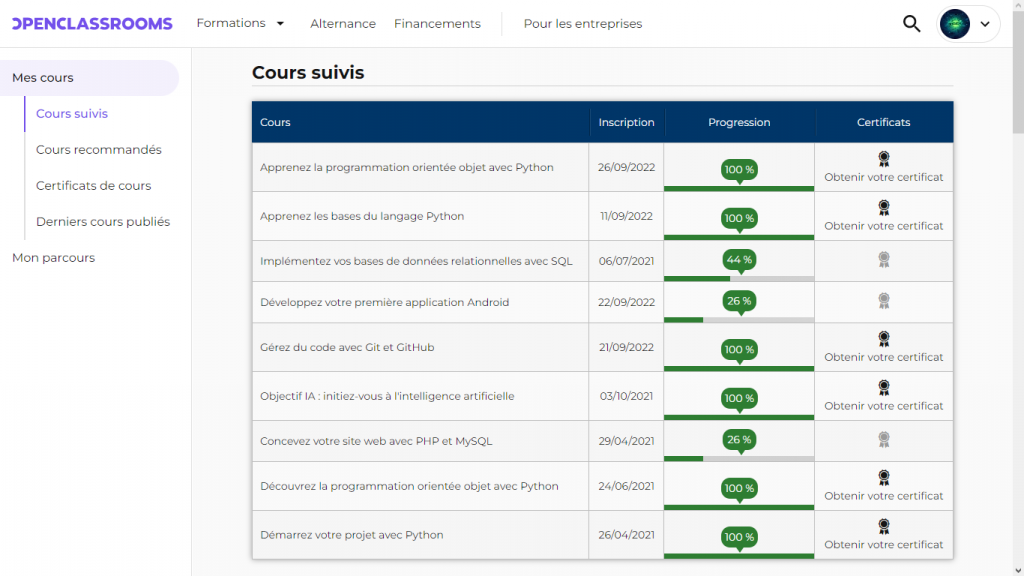Open Cours recommandés
Viewport: 1024px width, 576px height.
(x=99, y=150)
